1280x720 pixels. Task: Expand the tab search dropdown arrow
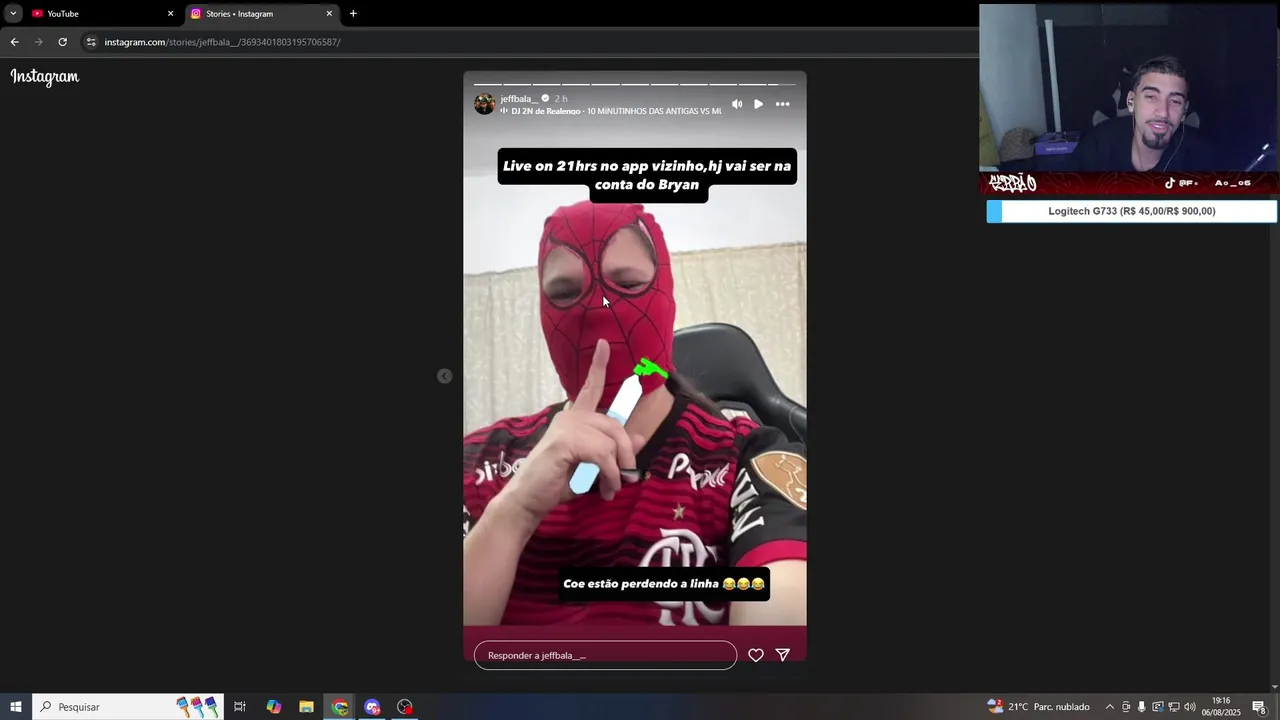click(x=13, y=14)
